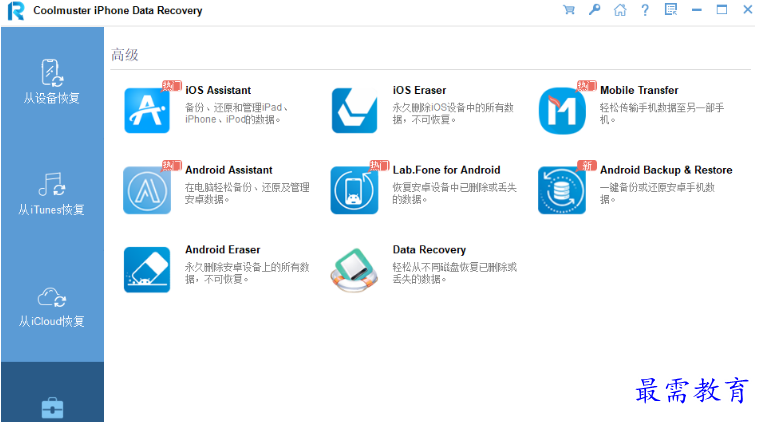Go to the home icon
This screenshot has width=757, height=422.
620,10
